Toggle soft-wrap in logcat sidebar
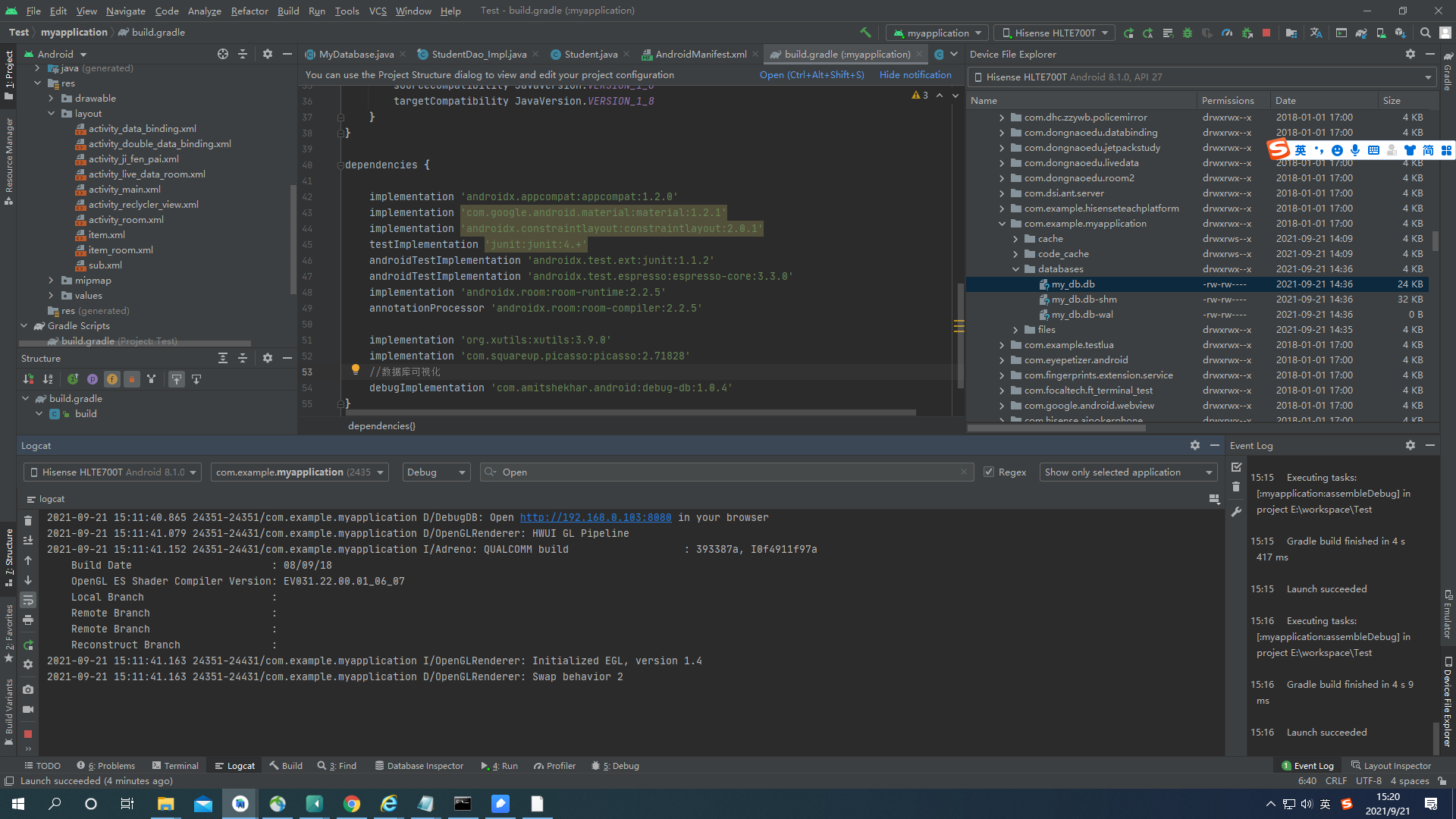The height and width of the screenshot is (819, 1456). (x=28, y=600)
